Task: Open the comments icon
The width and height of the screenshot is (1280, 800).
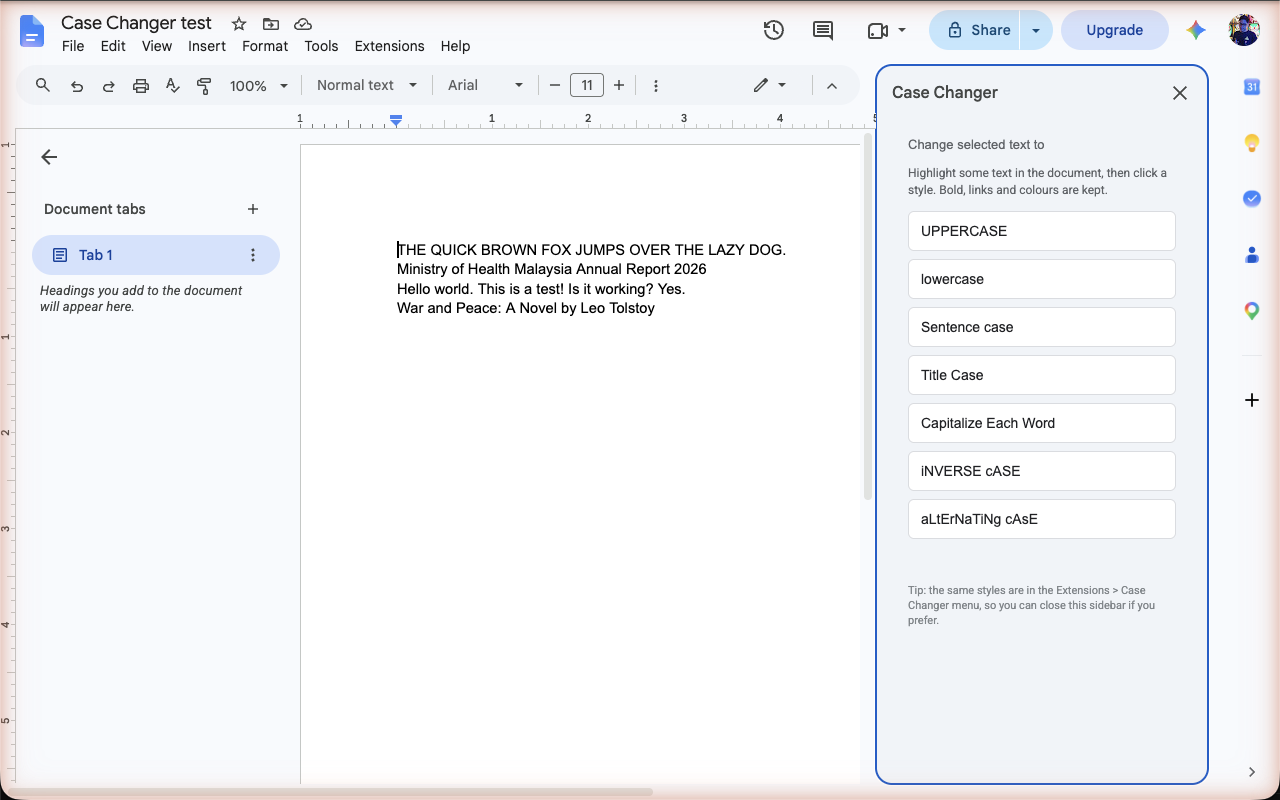Action: (x=823, y=30)
